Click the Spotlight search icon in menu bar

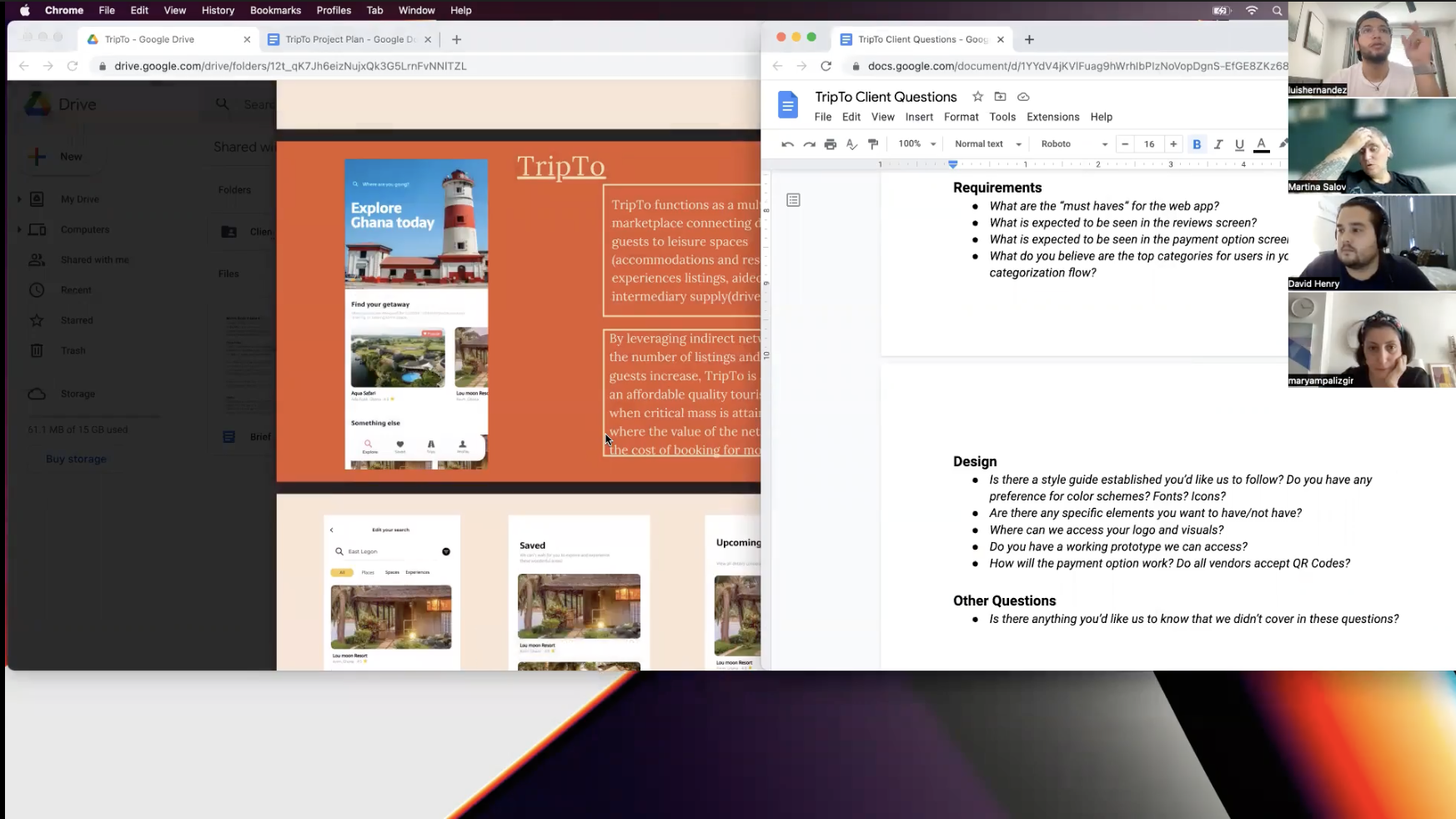[1277, 10]
